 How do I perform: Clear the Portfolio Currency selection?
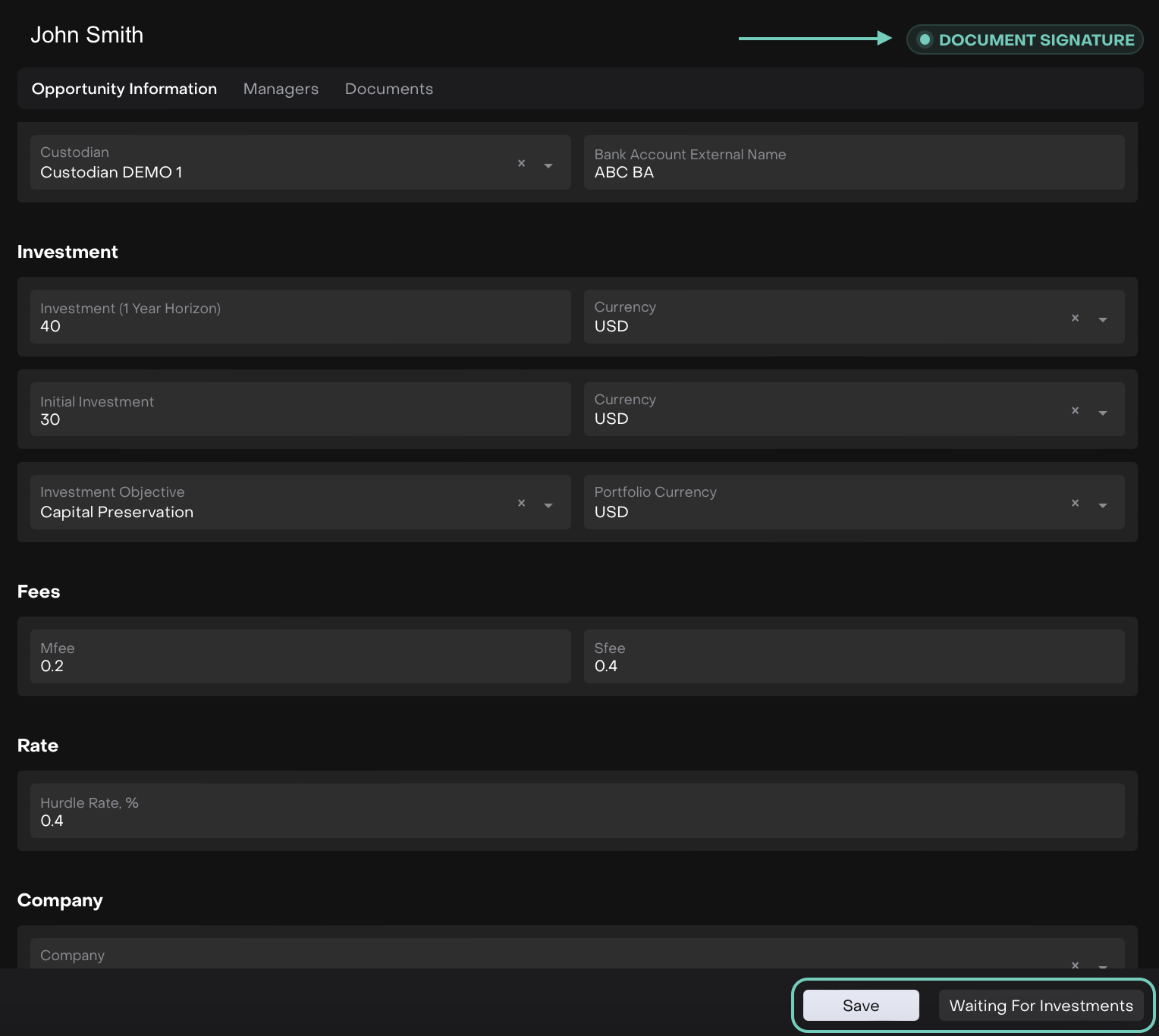pos(1075,503)
